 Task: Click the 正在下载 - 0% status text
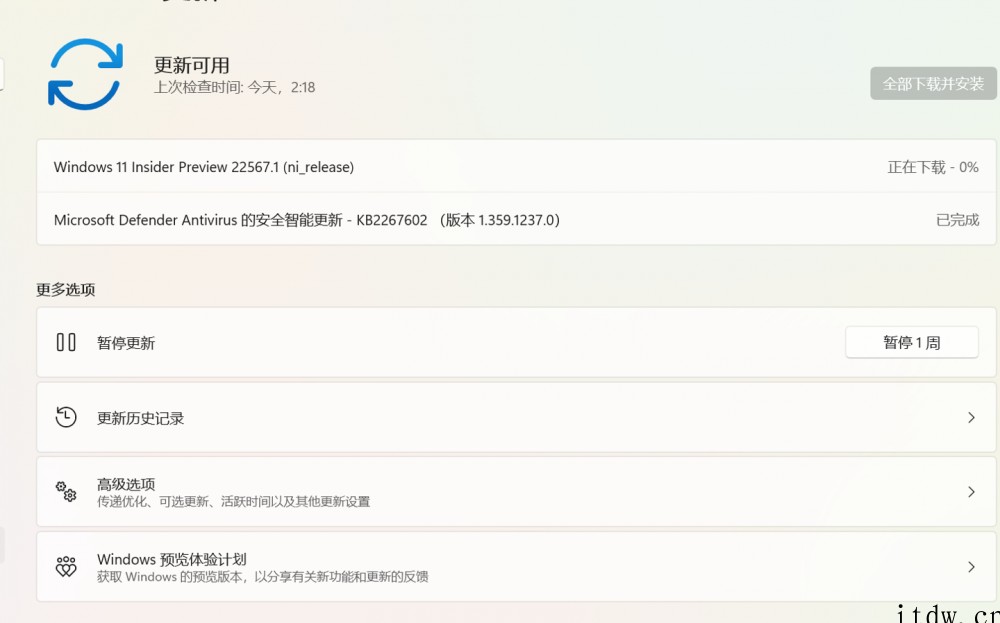tap(932, 167)
